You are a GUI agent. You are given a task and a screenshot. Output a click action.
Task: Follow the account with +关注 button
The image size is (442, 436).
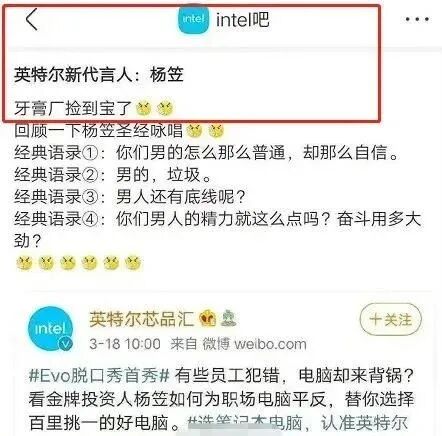(x=391, y=319)
